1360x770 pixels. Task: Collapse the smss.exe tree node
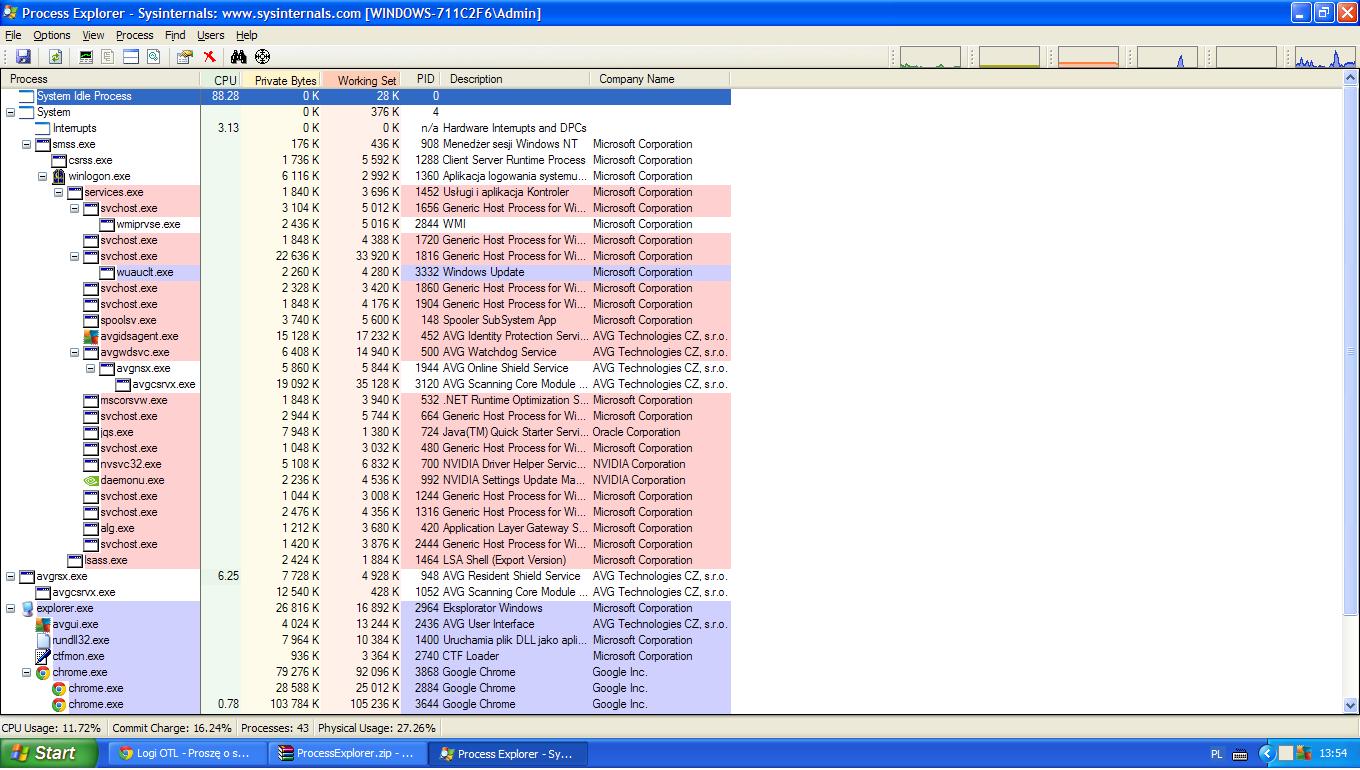click(x=27, y=144)
